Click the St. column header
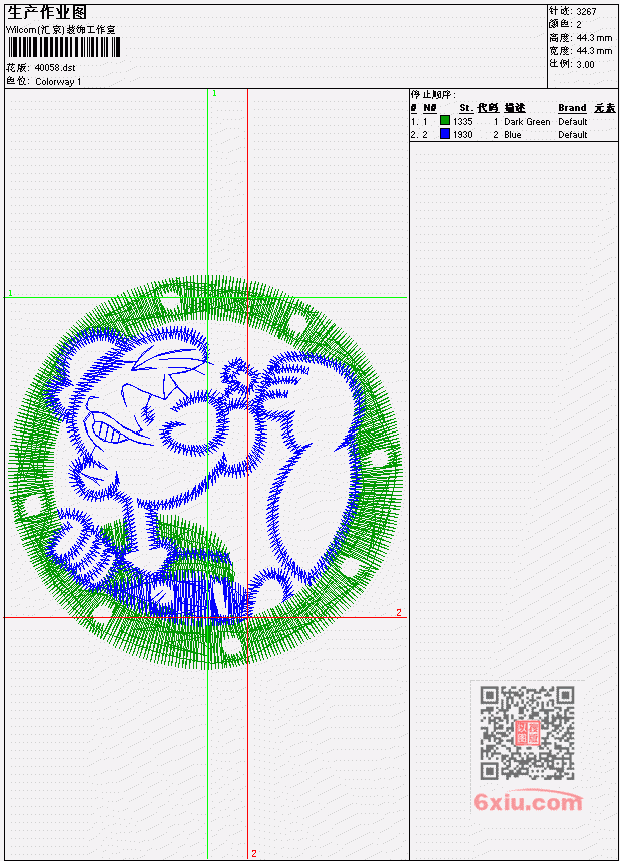The image size is (620, 861). pos(466,108)
